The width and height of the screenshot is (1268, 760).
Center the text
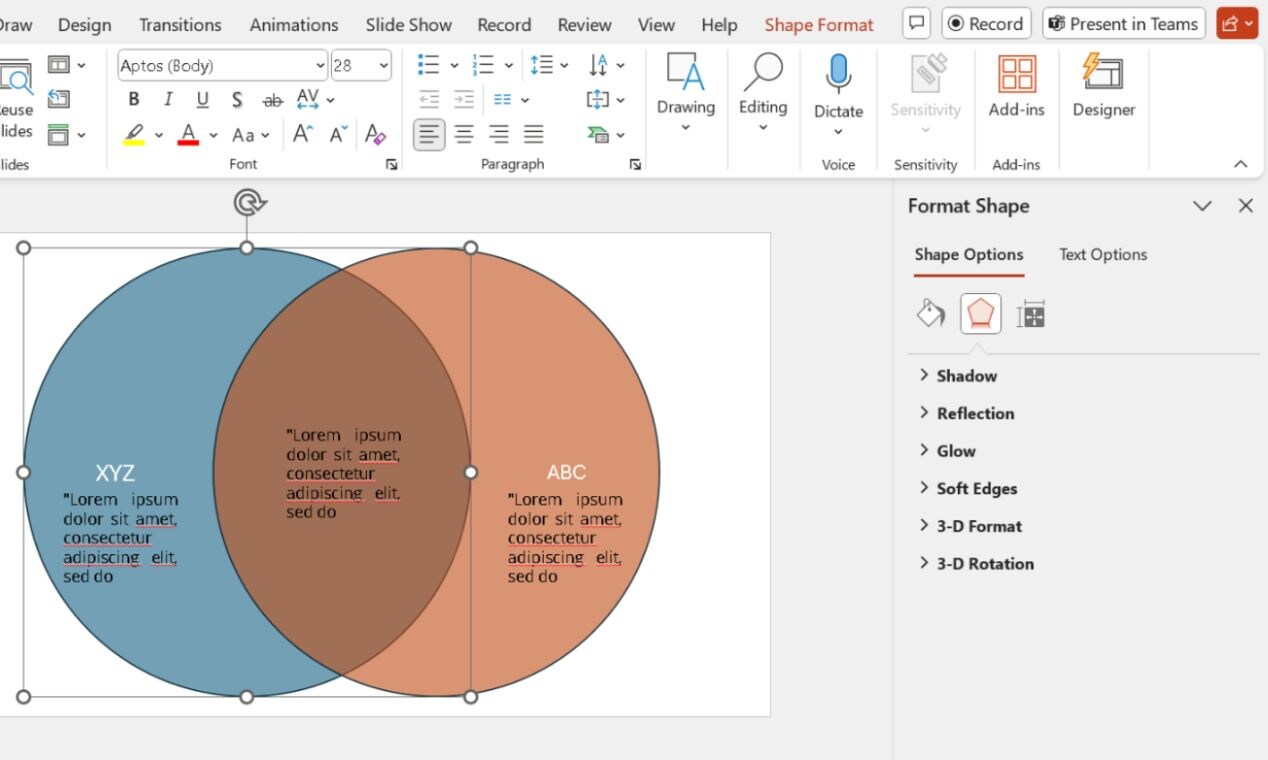point(464,134)
